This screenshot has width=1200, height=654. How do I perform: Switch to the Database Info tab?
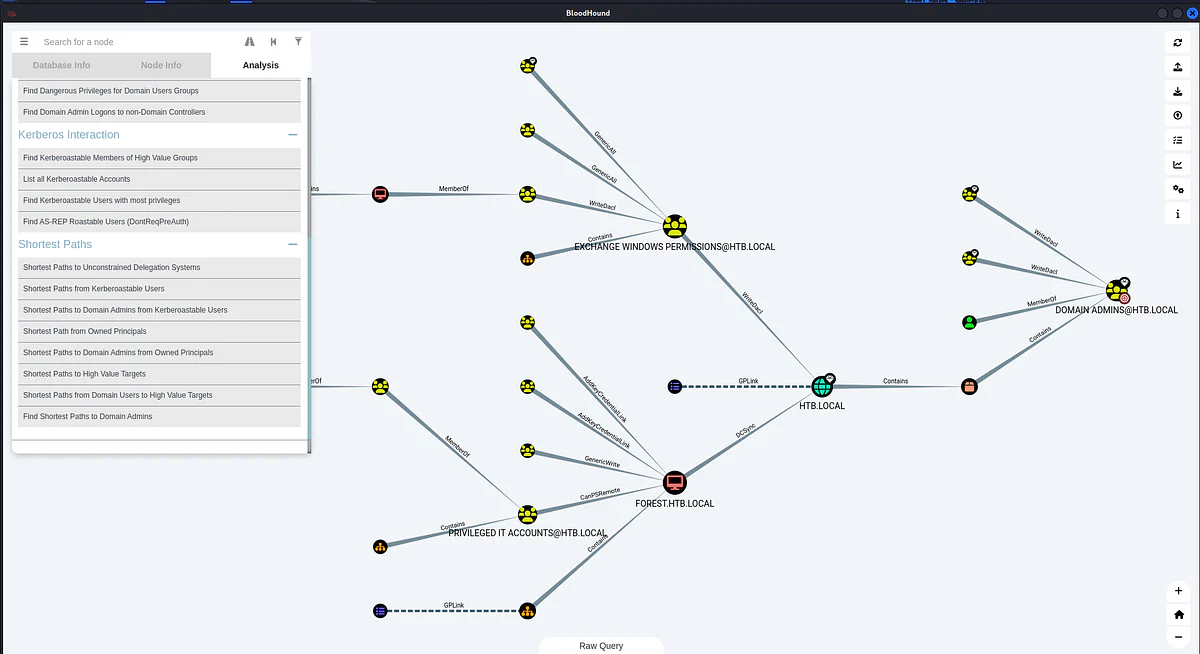[x=62, y=65]
